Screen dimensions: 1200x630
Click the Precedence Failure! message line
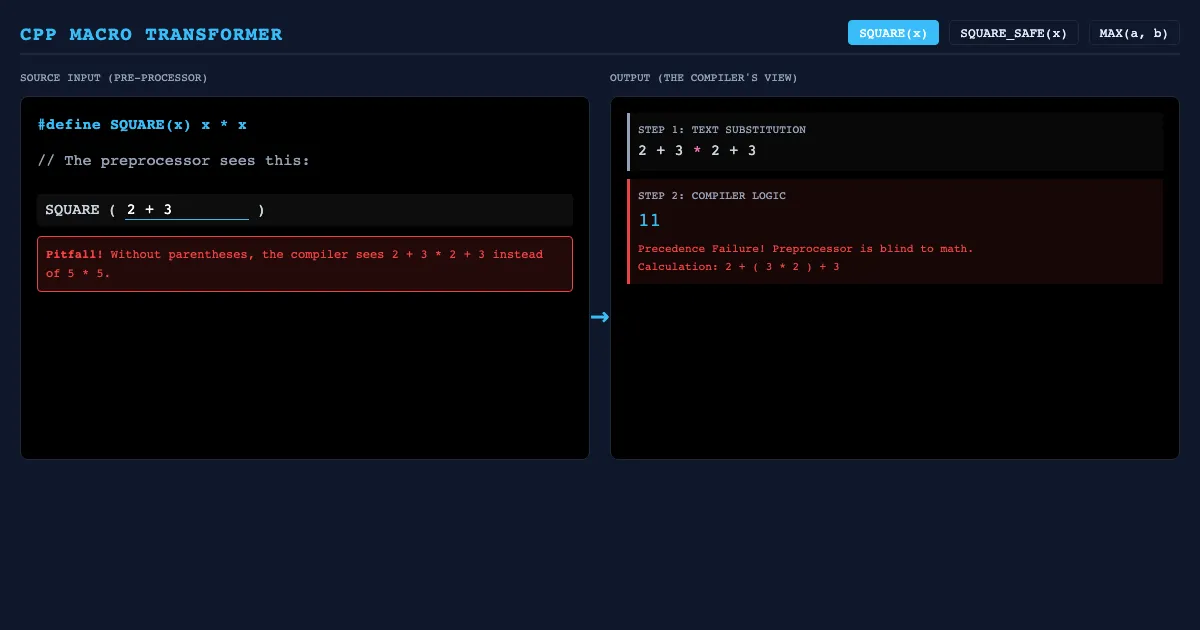tap(806, 249)
